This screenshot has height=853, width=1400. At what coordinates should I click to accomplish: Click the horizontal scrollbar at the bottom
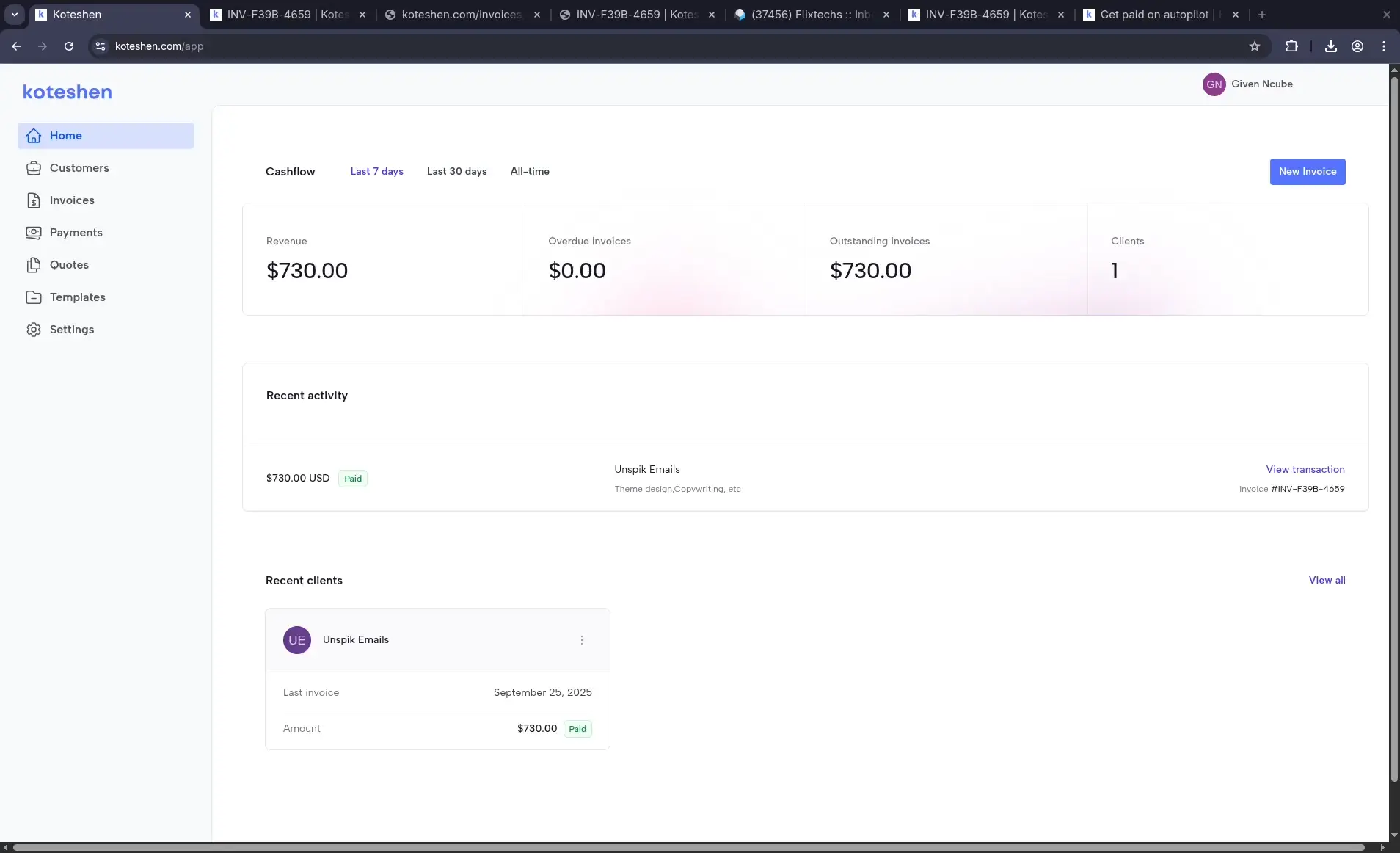(690, 848)
